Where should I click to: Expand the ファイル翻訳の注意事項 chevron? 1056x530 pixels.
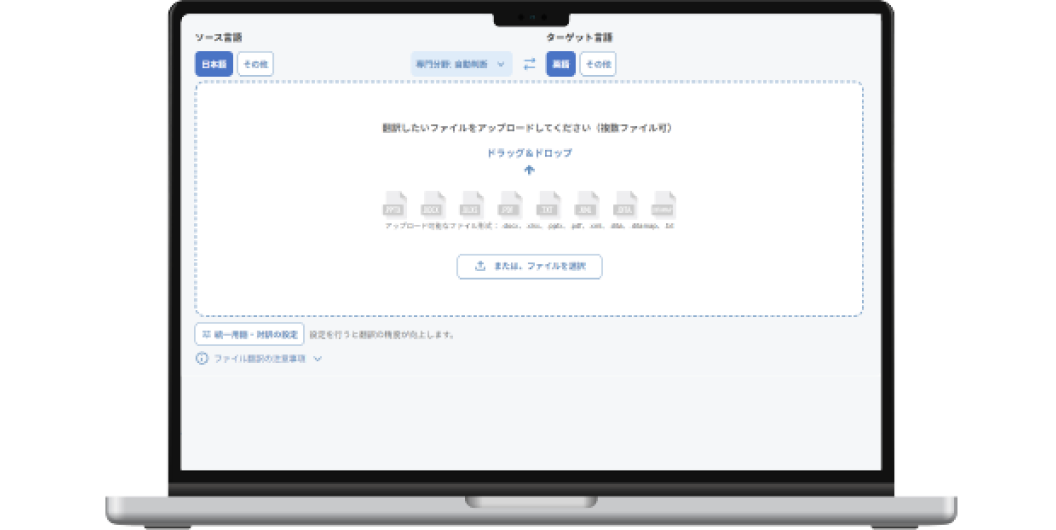click(317, 358)
